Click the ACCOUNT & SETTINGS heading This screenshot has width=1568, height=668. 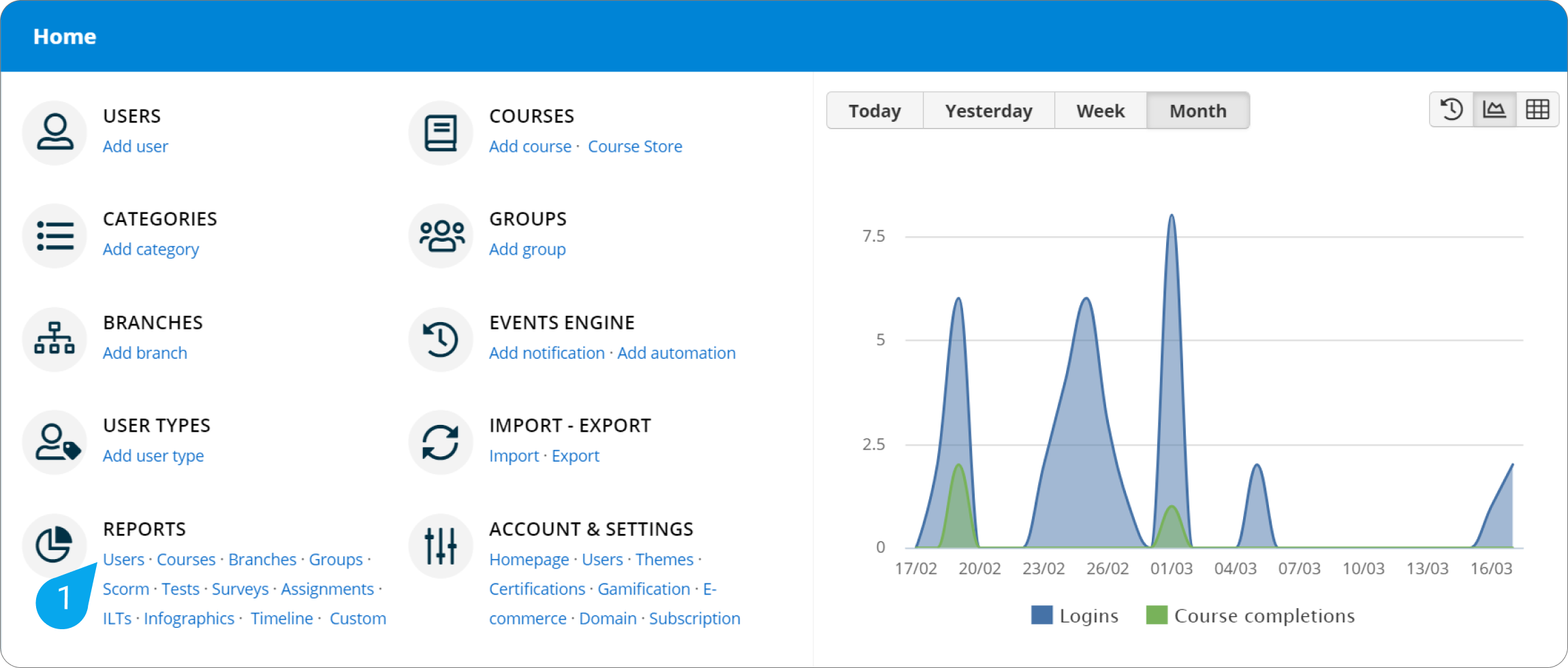(591, 529)
